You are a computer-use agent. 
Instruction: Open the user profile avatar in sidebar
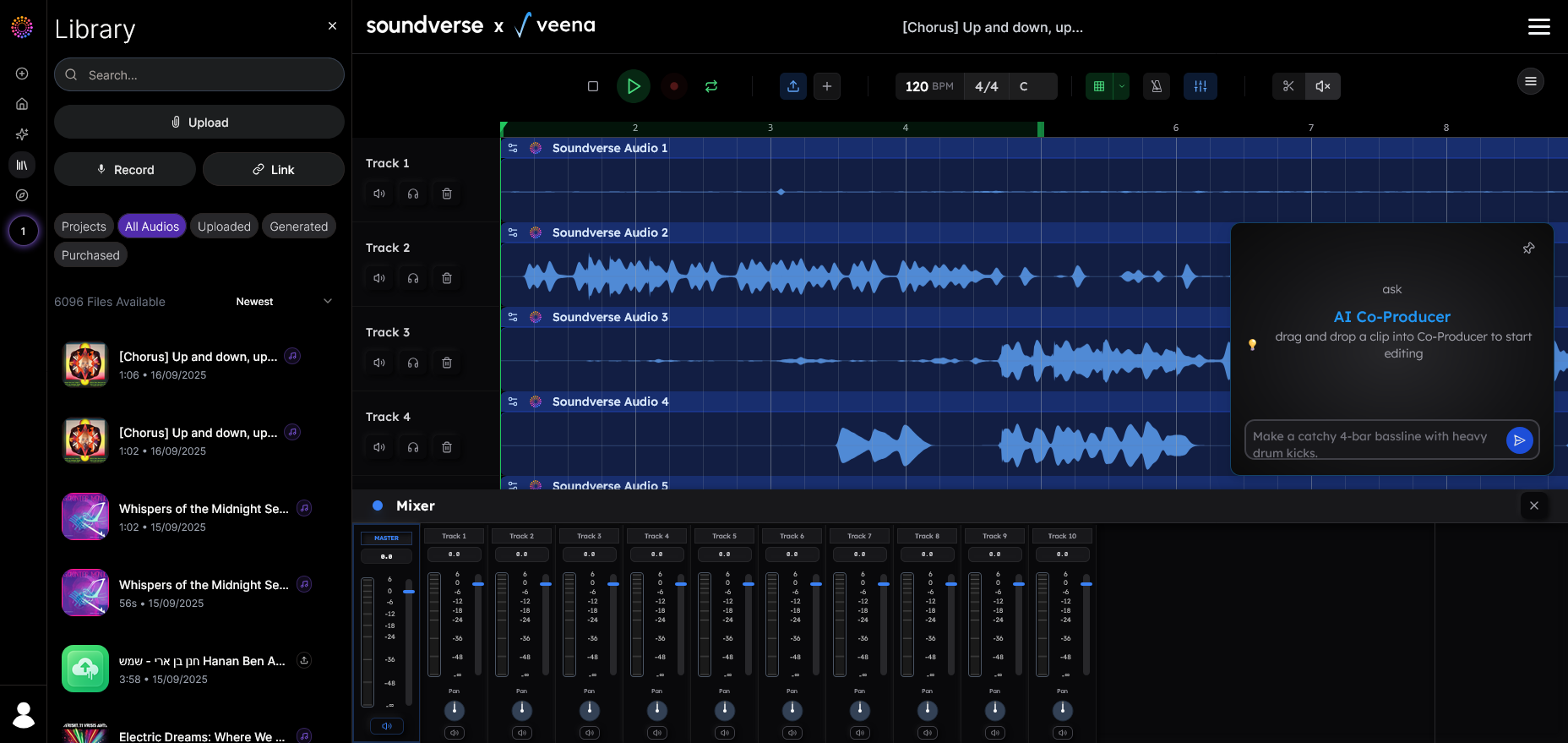point(24,715)
